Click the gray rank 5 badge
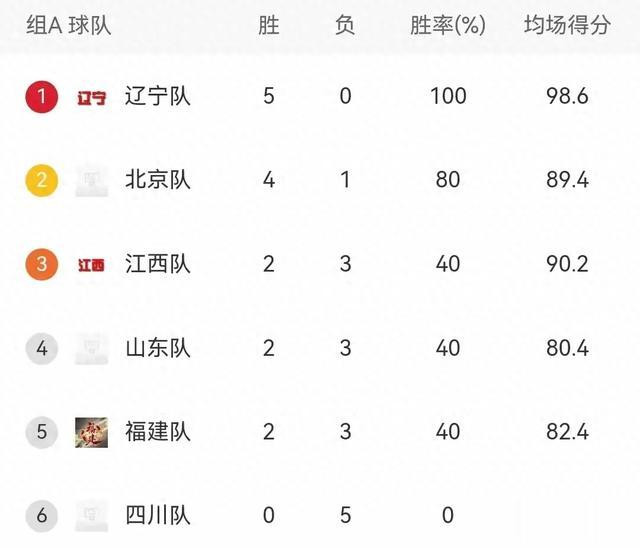Screen dimensions: 640x548 [x=41, y=432]
